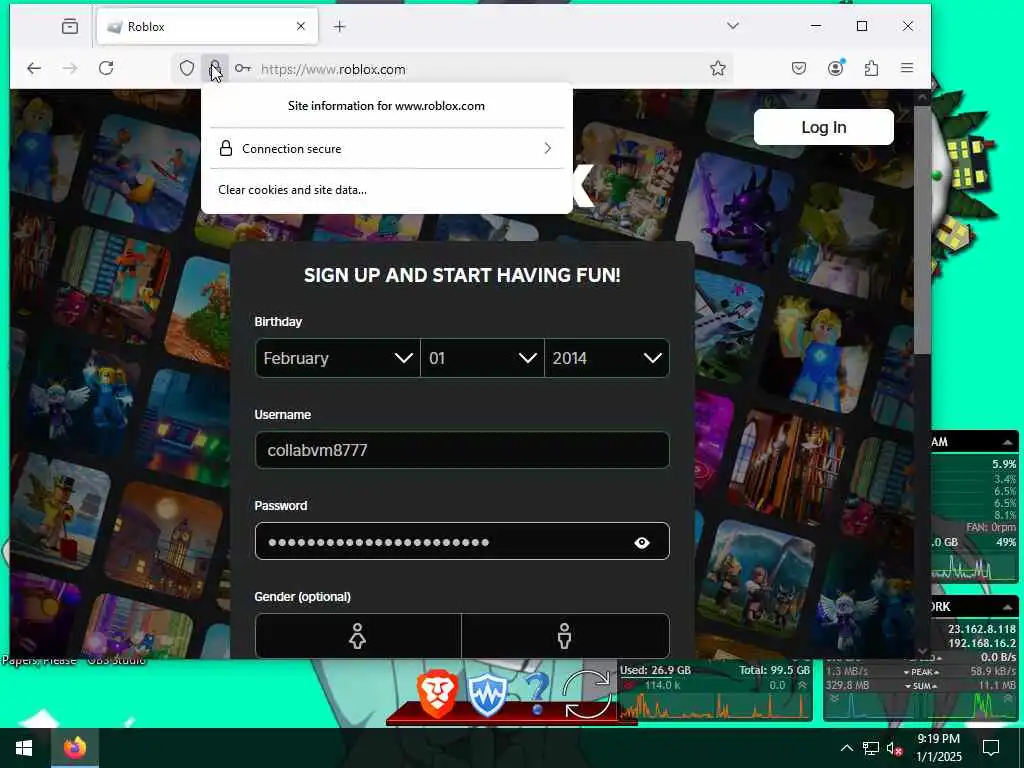1024x768 pixels.
Task: Open the birthday year dropdown showing 2014
Action: [x=607, y=358]
